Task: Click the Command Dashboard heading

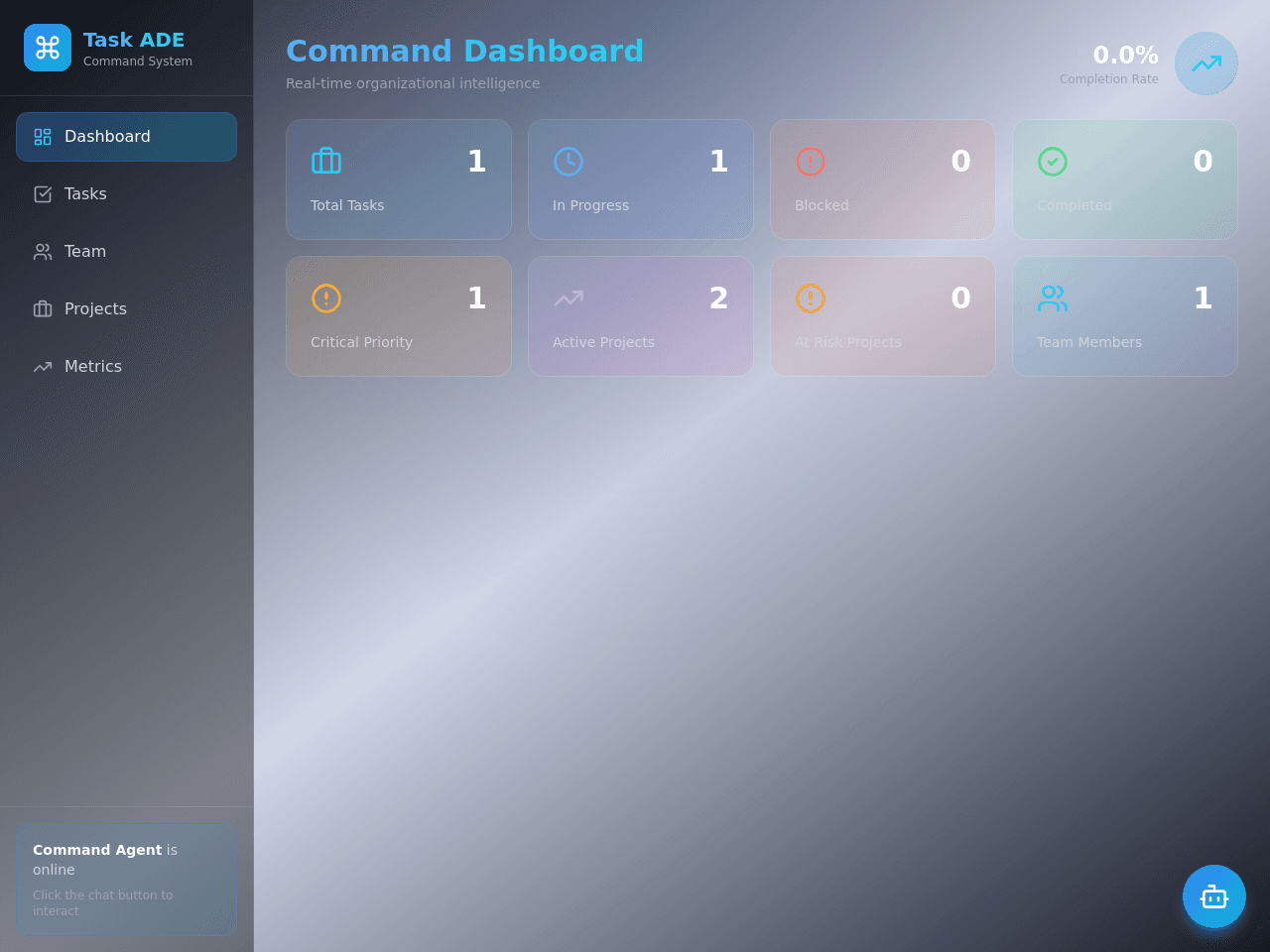Action: (x=464, y=51)
